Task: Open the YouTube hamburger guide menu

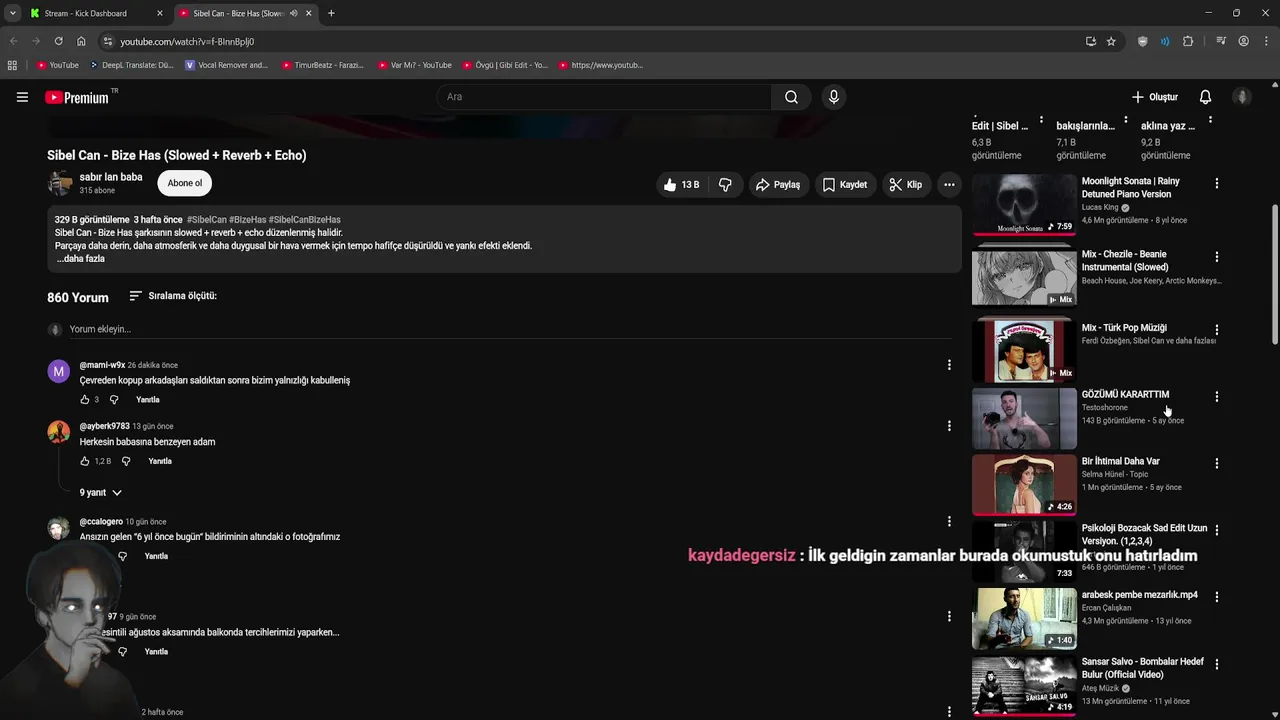Action: point(22,97)
